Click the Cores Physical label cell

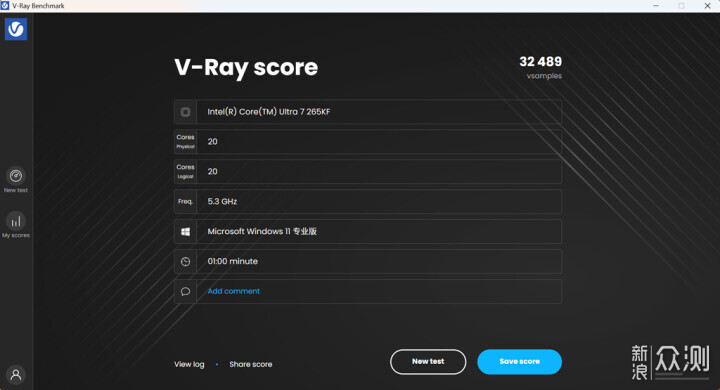tap(186, 141)
